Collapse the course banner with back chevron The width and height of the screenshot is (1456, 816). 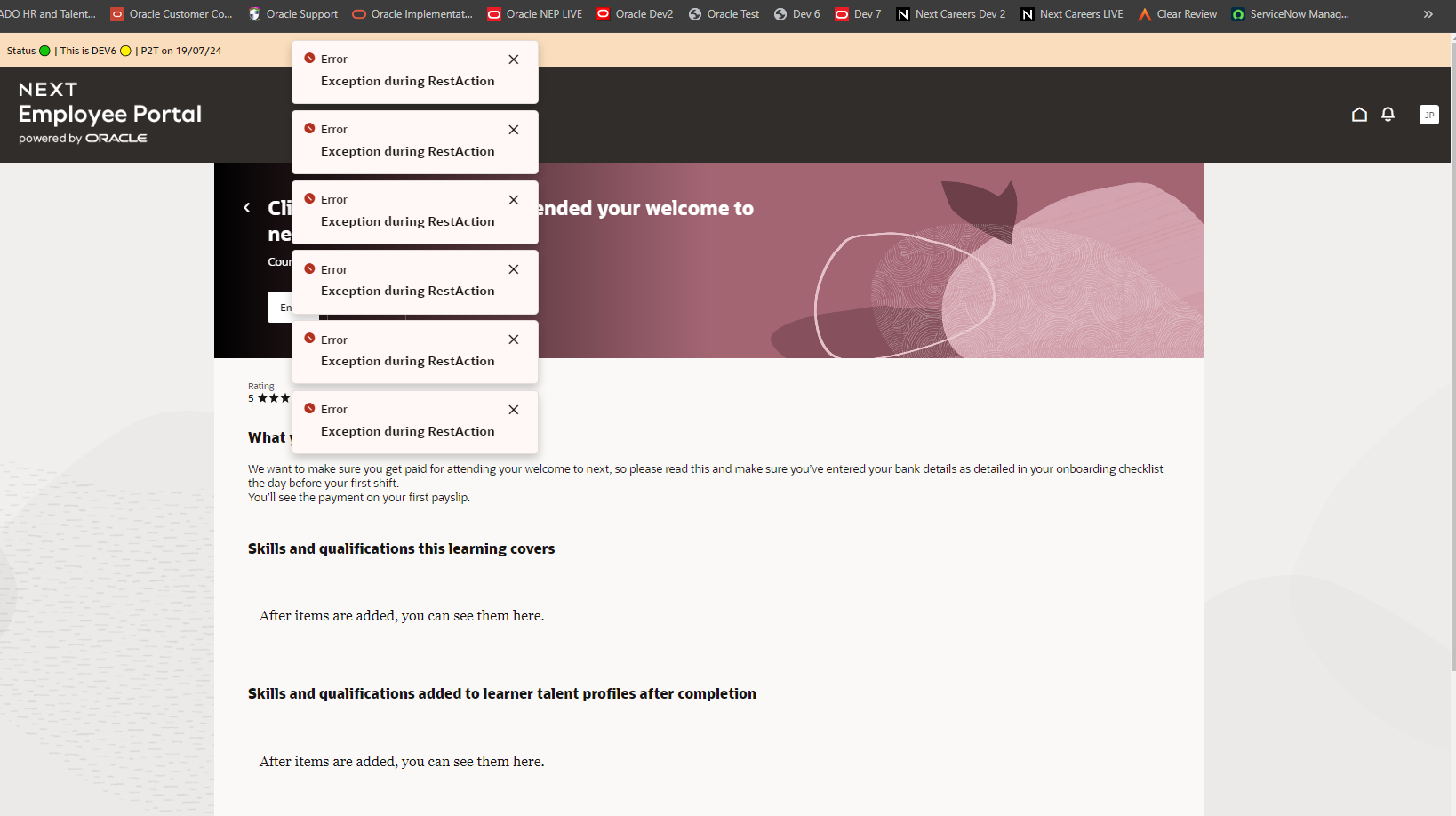click(x=247, y=207)
